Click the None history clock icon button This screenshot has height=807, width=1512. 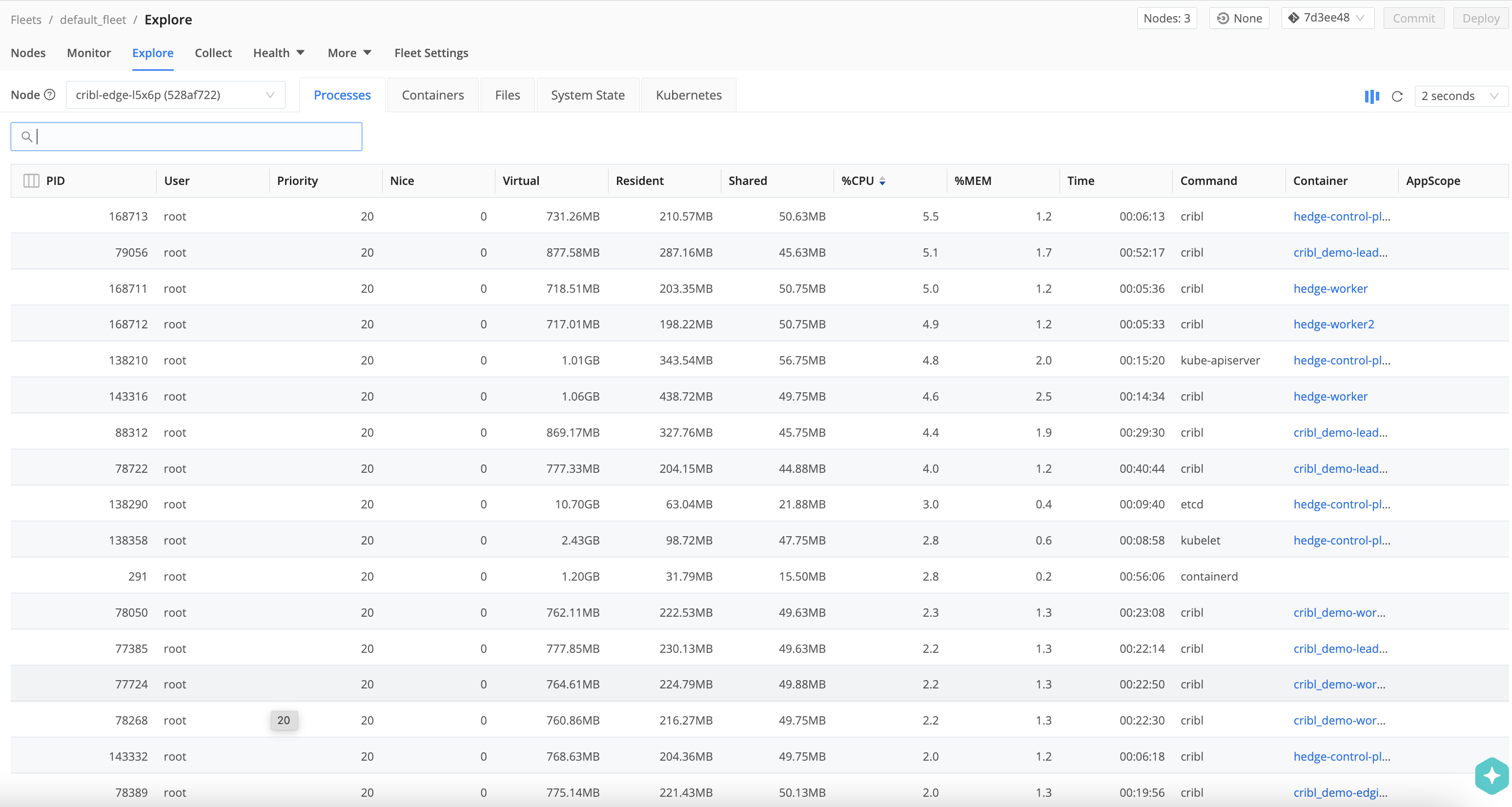pyautogui.click(x=1239, y=18)
